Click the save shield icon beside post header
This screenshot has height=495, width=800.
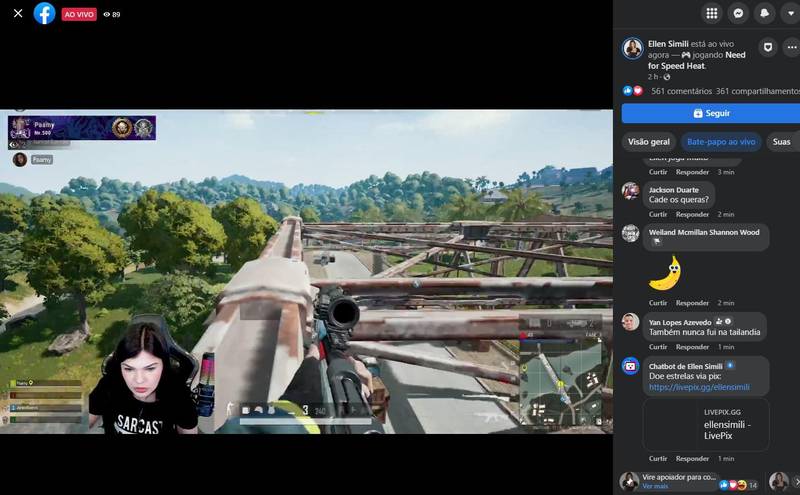click(x=767, y=47)
